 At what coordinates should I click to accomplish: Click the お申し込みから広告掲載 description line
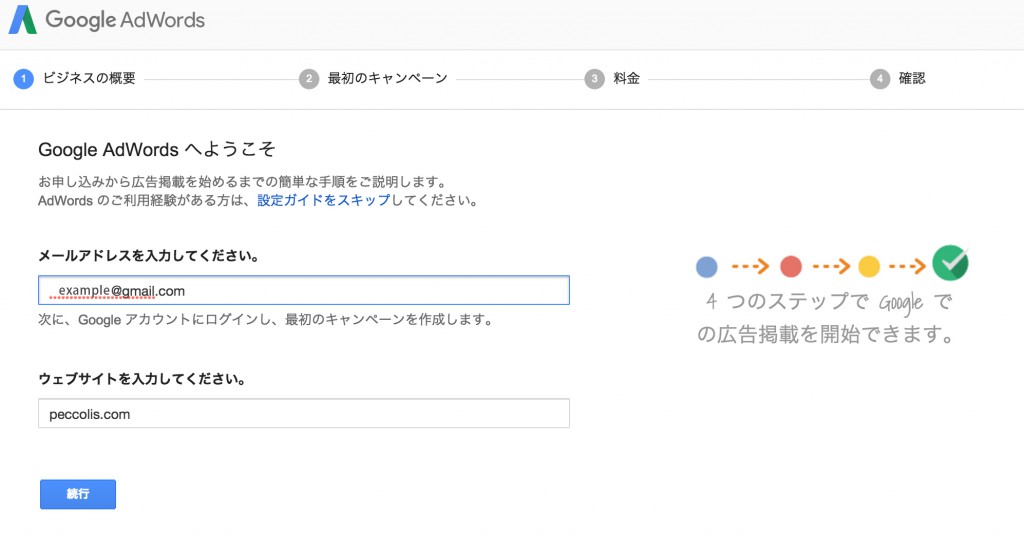(x=242, y=182)
